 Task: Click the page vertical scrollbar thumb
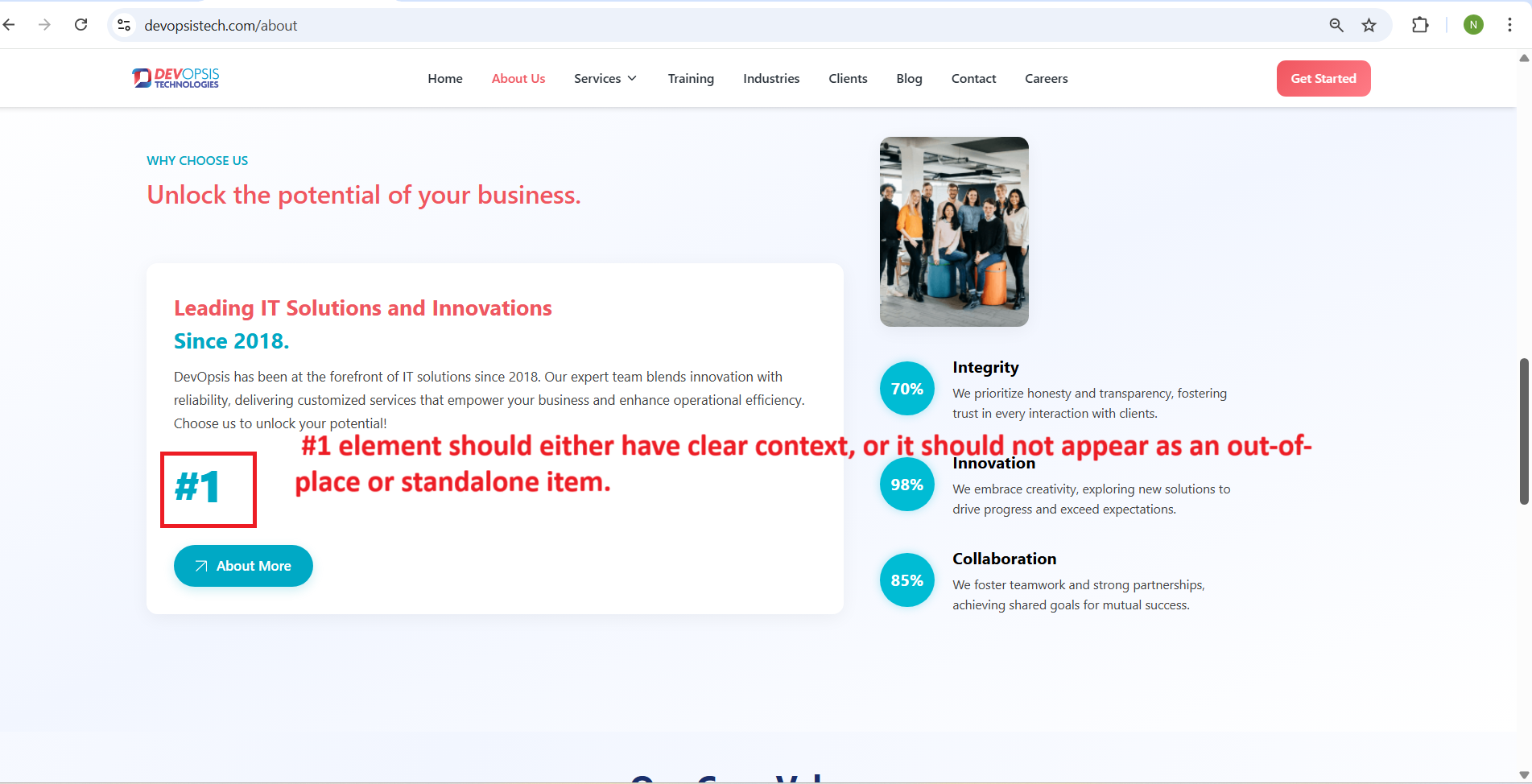pyautogui.click(x=1523, y=431)
